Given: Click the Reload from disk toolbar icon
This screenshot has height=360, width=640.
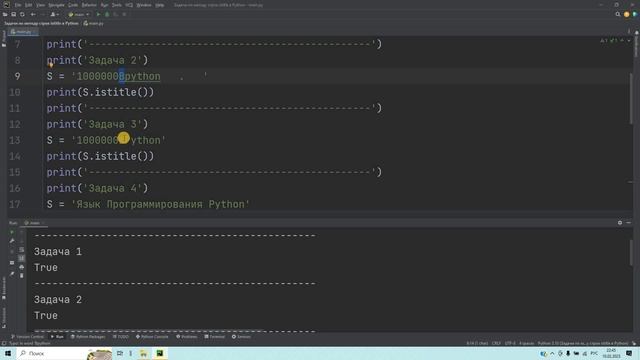Looking at the screenshot, I should click(22, 14).
